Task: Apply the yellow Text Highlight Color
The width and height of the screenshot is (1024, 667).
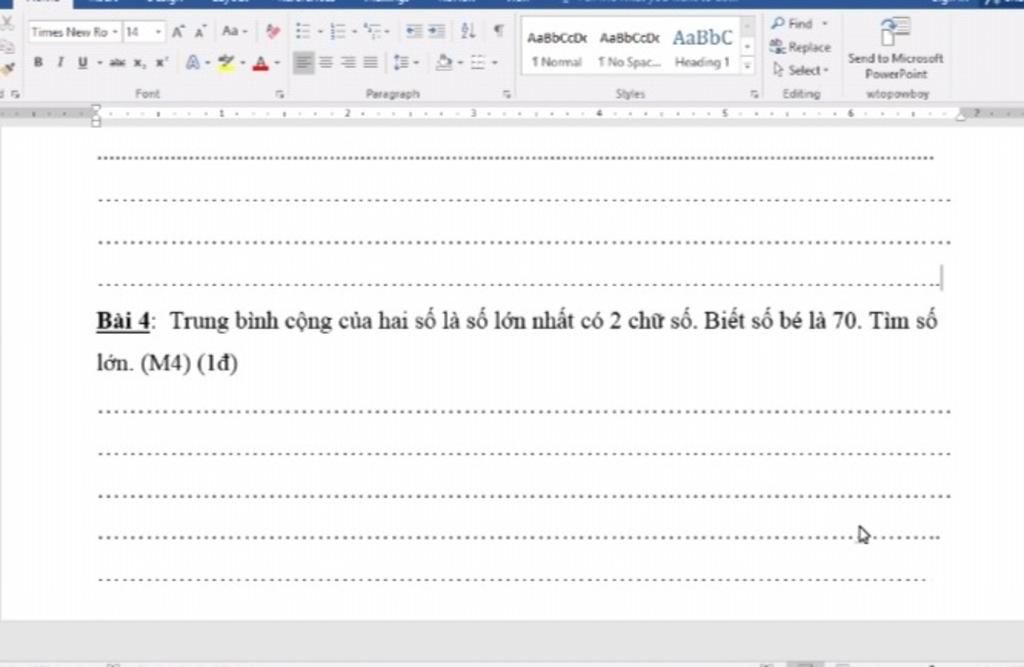Action: 226,63
